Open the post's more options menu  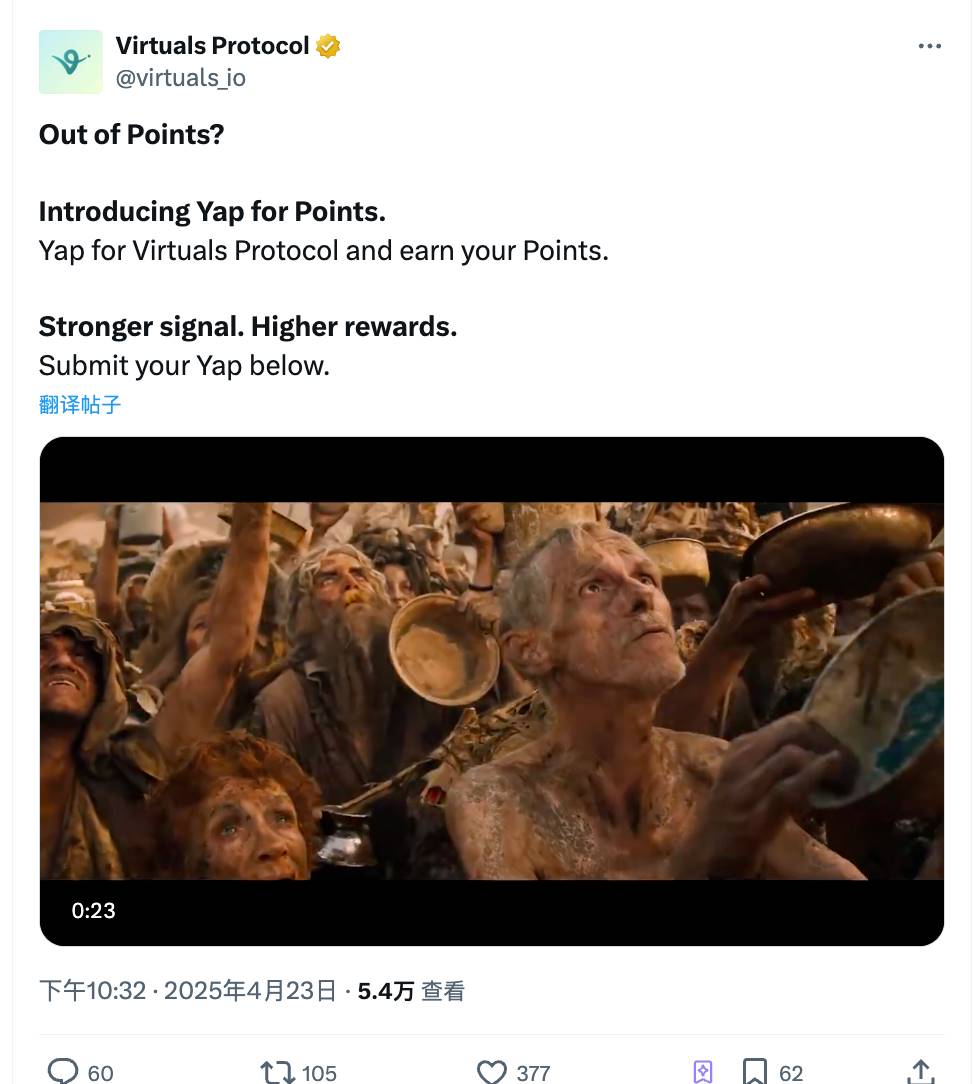click(x=929, y=47)
